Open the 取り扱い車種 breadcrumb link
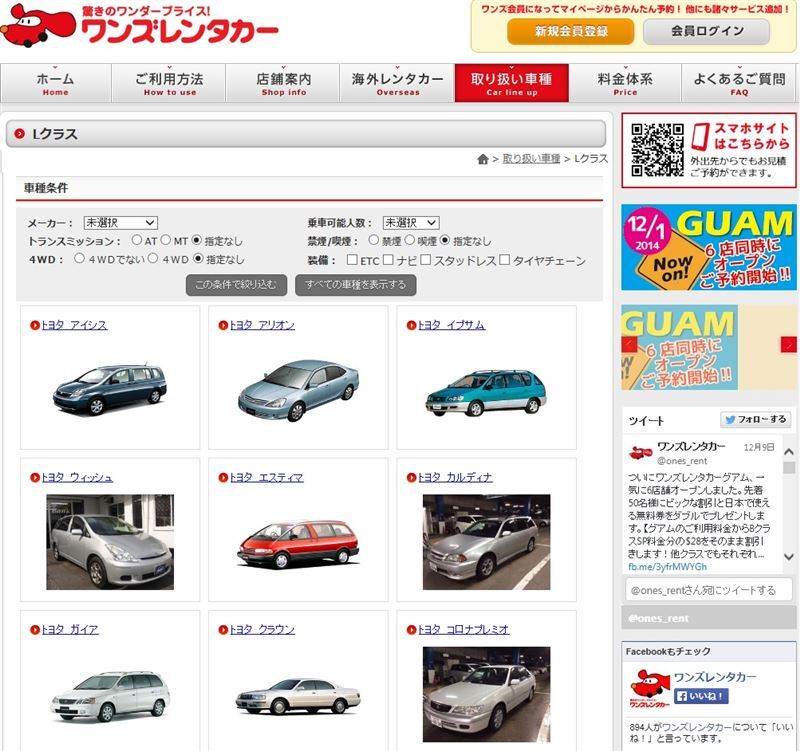800x751 pixels. (531, 159)
